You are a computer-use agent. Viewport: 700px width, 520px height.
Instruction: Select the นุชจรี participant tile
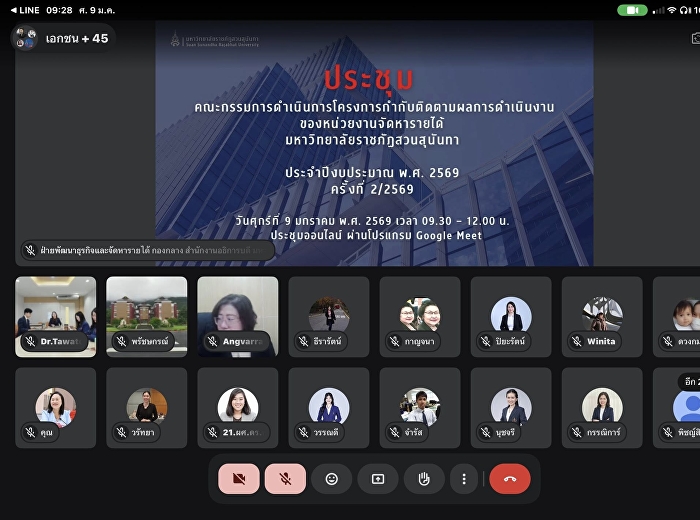pos(511,408)
